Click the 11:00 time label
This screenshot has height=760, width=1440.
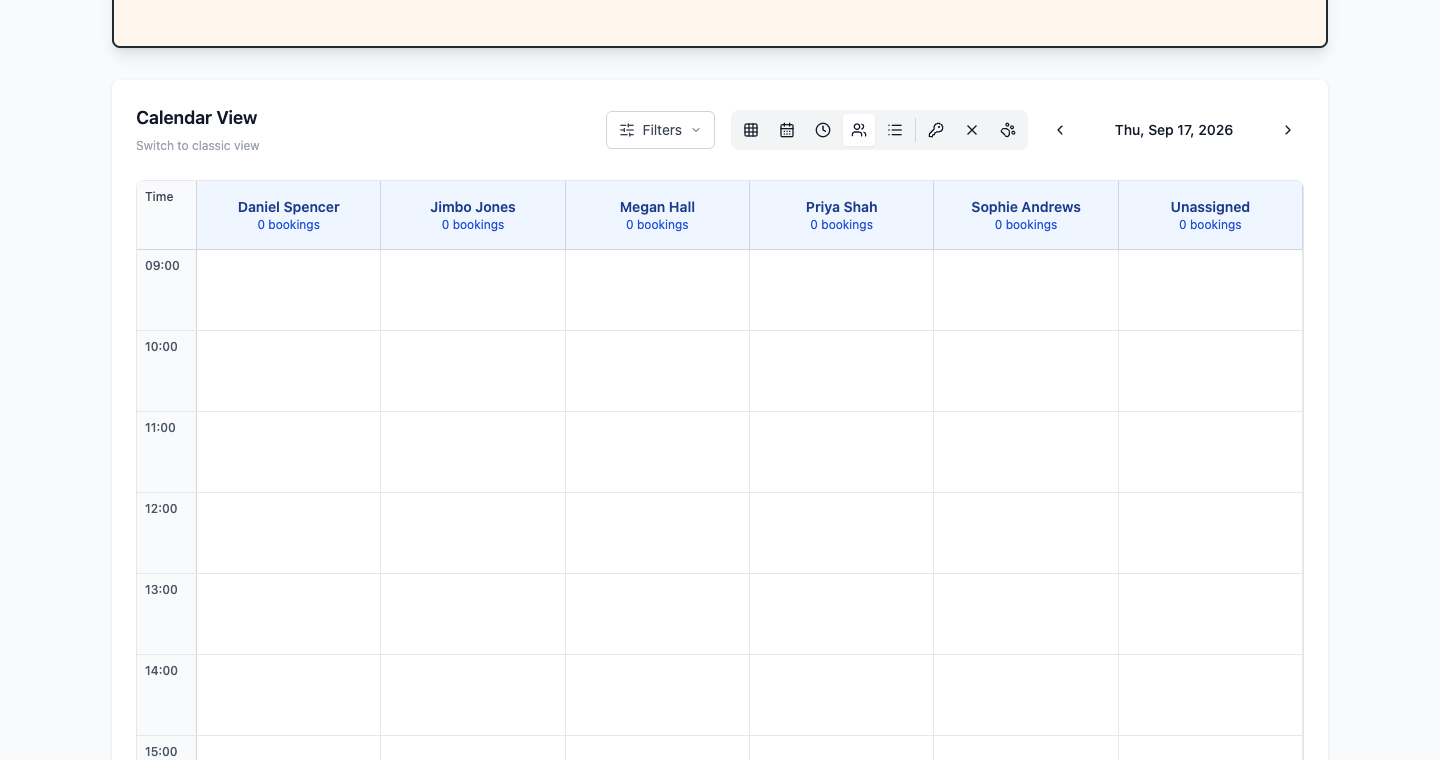click(160, 428)
